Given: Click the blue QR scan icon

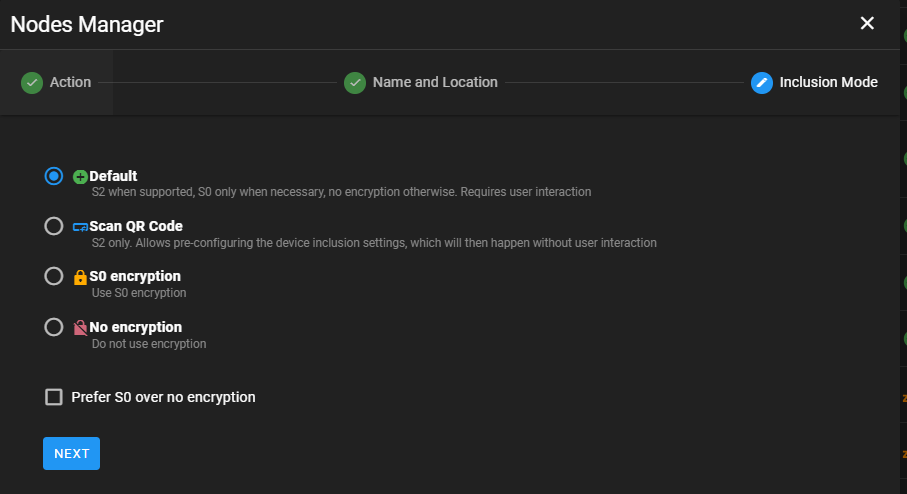Looking at the screenshot, I should pos(81,227).
